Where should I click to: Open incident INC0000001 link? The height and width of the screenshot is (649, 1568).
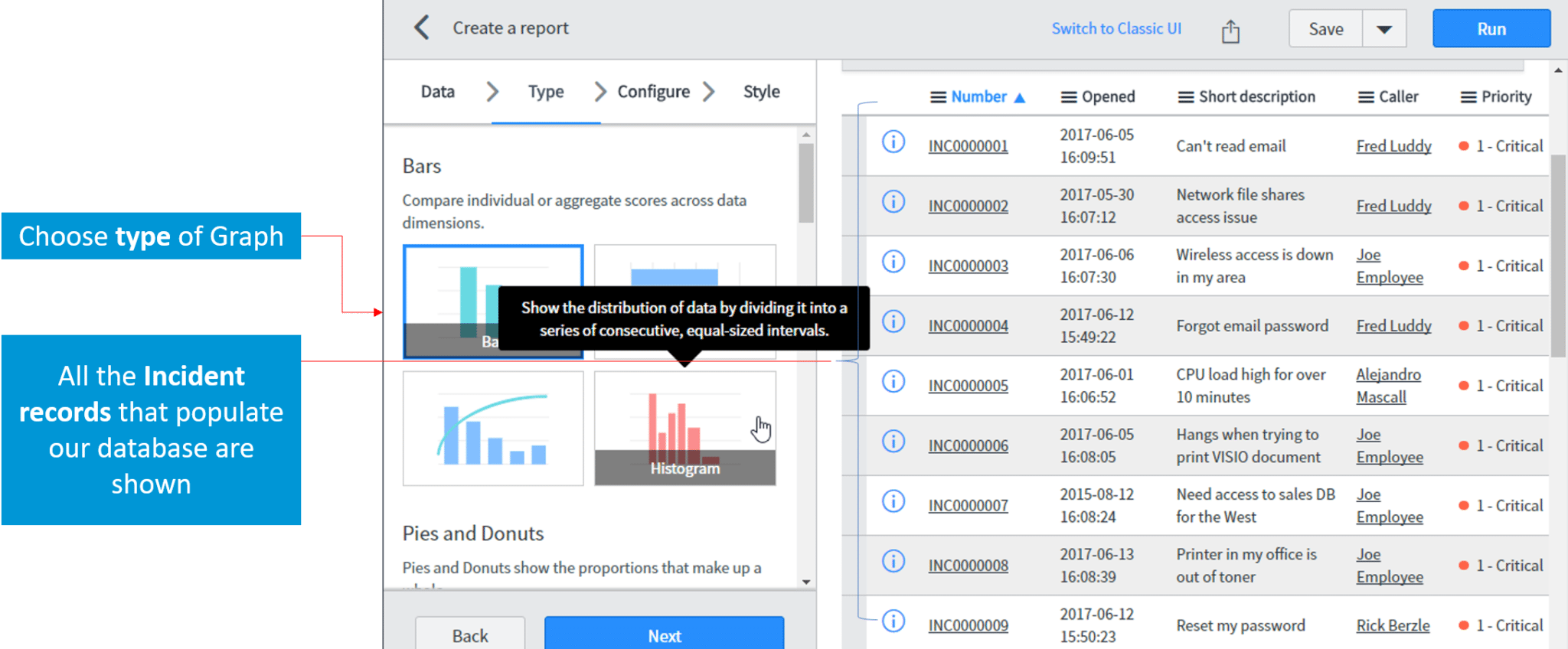point(968,146)
